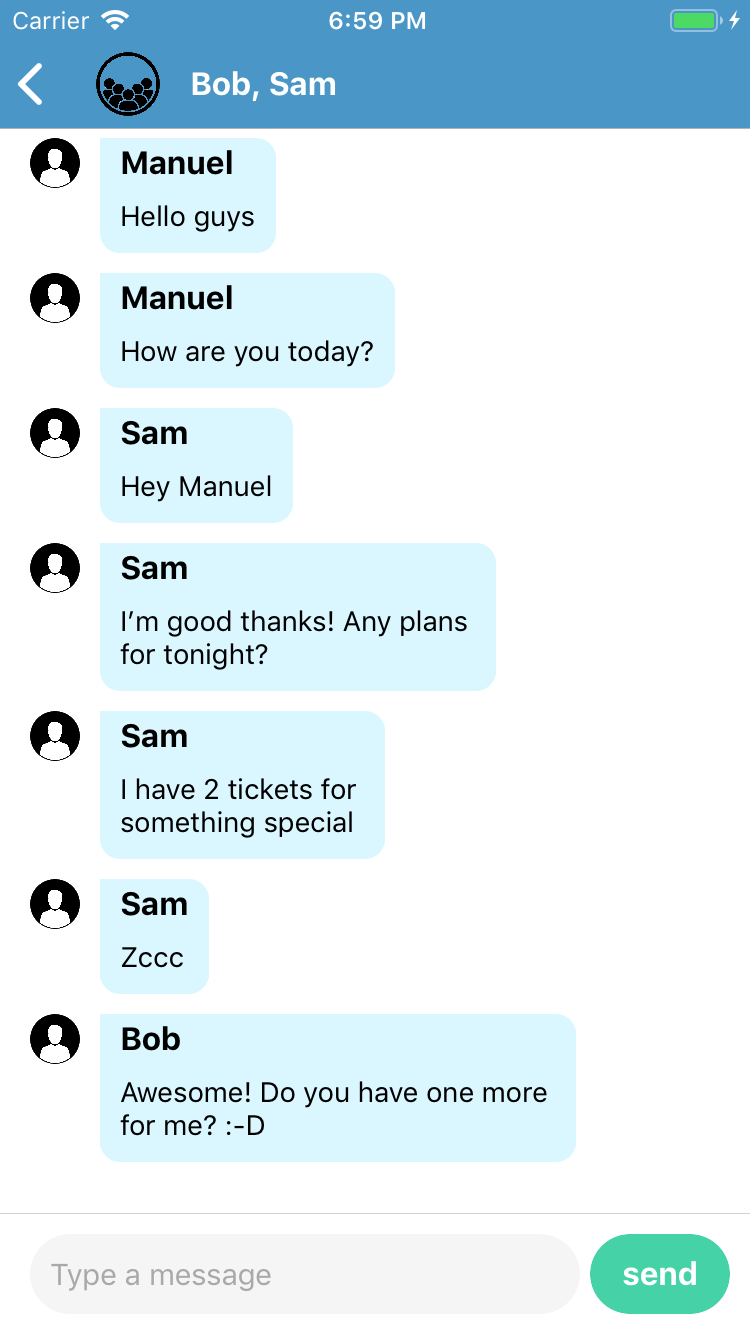This screenshot has height=1334, width=750.
Task: Select Sam's 'I have 2 tickets' message
Action: (242, 785)
